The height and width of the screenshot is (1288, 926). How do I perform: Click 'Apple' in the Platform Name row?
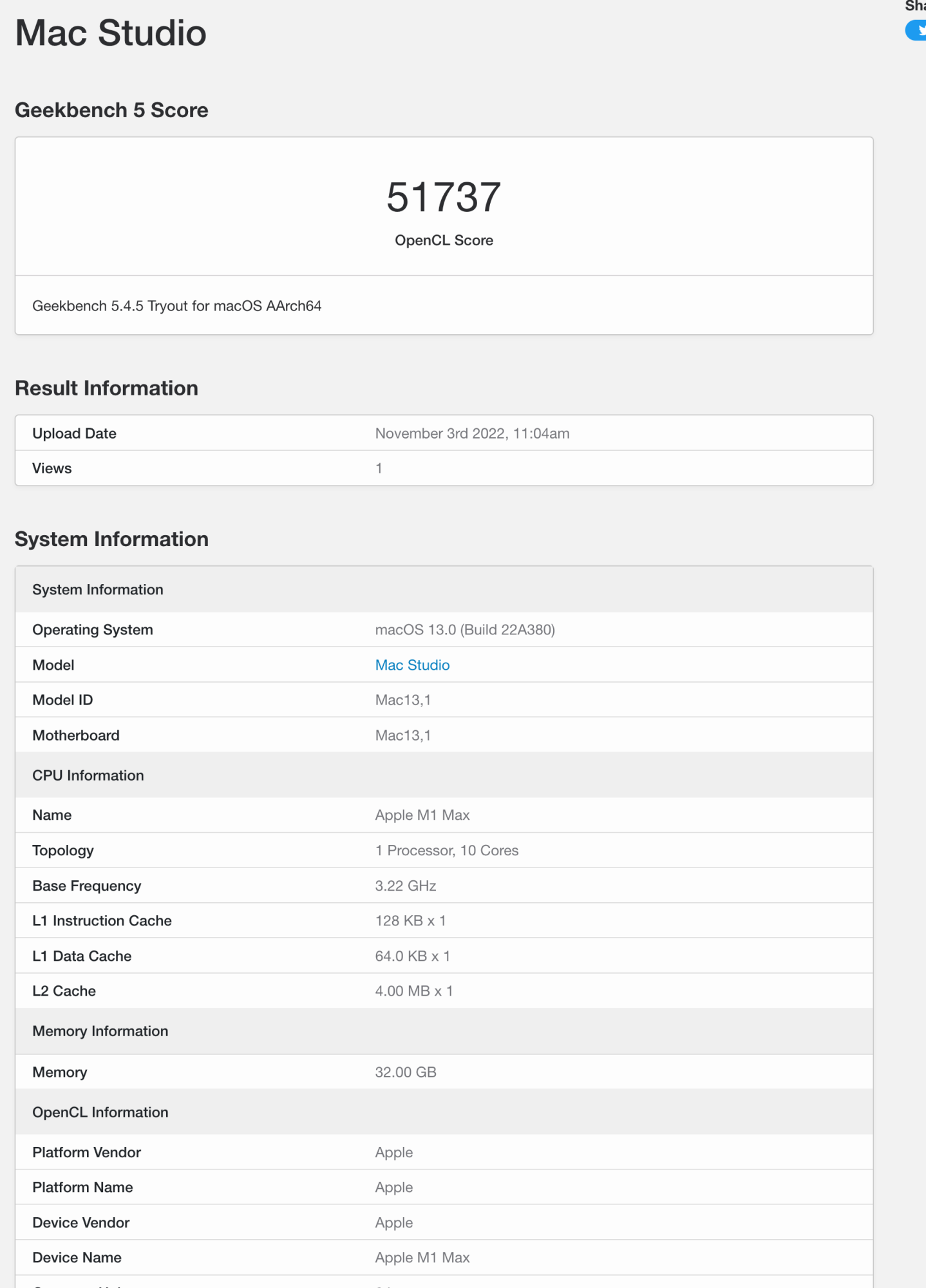[394, 1188]
